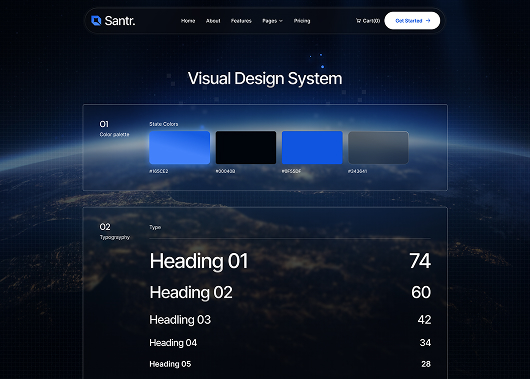
Task: Go to the Home menu item
Action: [x=188, y=21]
